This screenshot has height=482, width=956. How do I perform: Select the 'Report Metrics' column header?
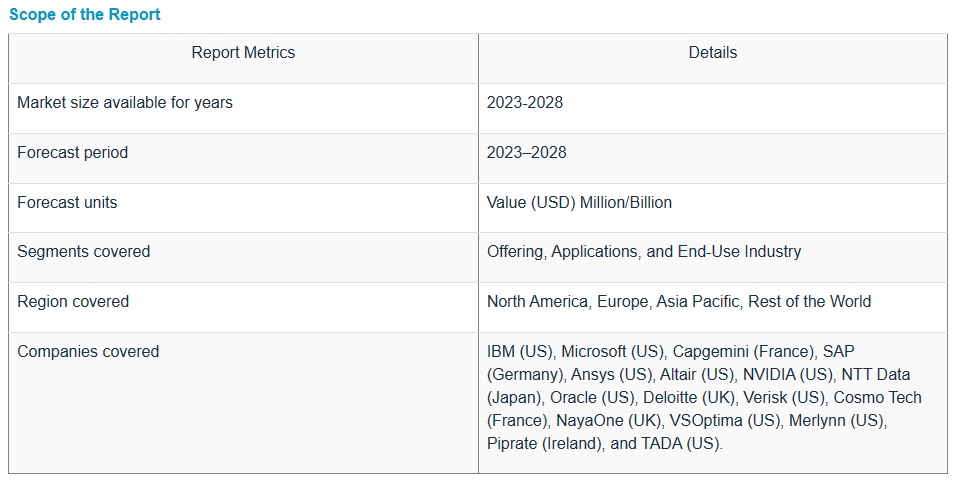click(243, 53)
